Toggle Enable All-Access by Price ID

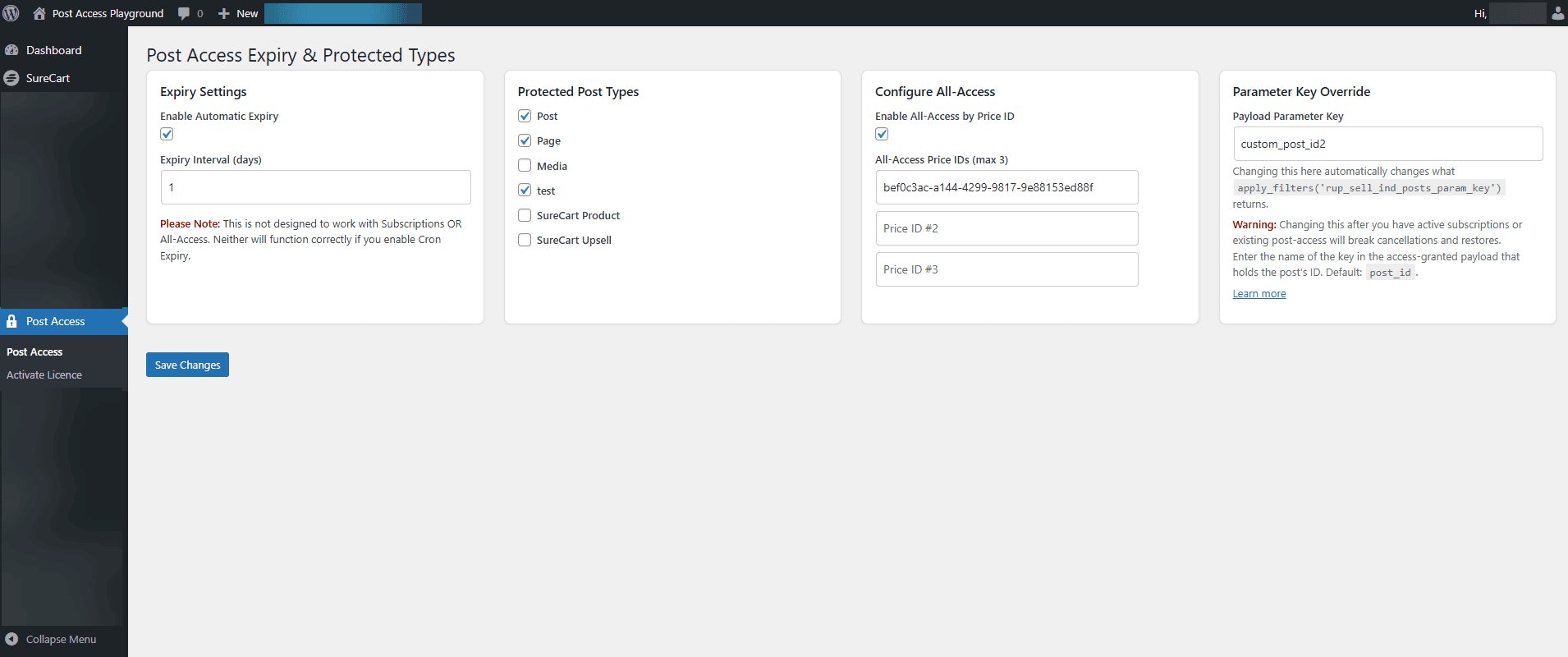[882, 134]
